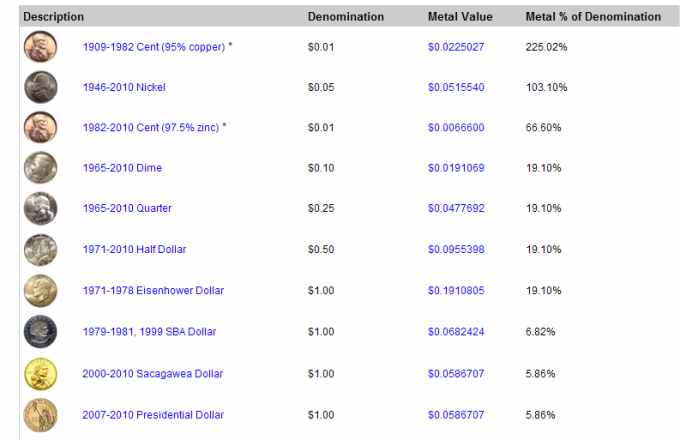Open the 2000-2010 Sacagawea Dollar link
The image size is (680, 440).
point(153,374)
